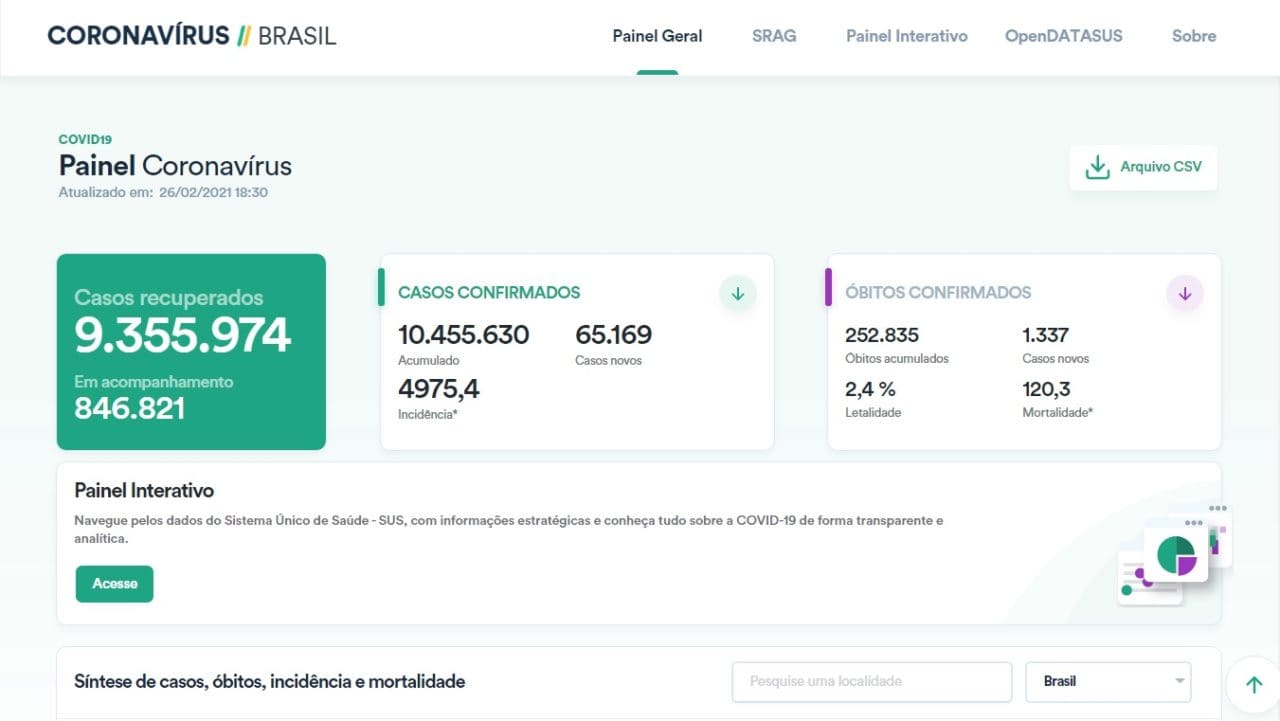Click the Óbitos Confirmados card heading
Image resolution: width=1280 pixels, height=721 pixels.
(937, 293)
